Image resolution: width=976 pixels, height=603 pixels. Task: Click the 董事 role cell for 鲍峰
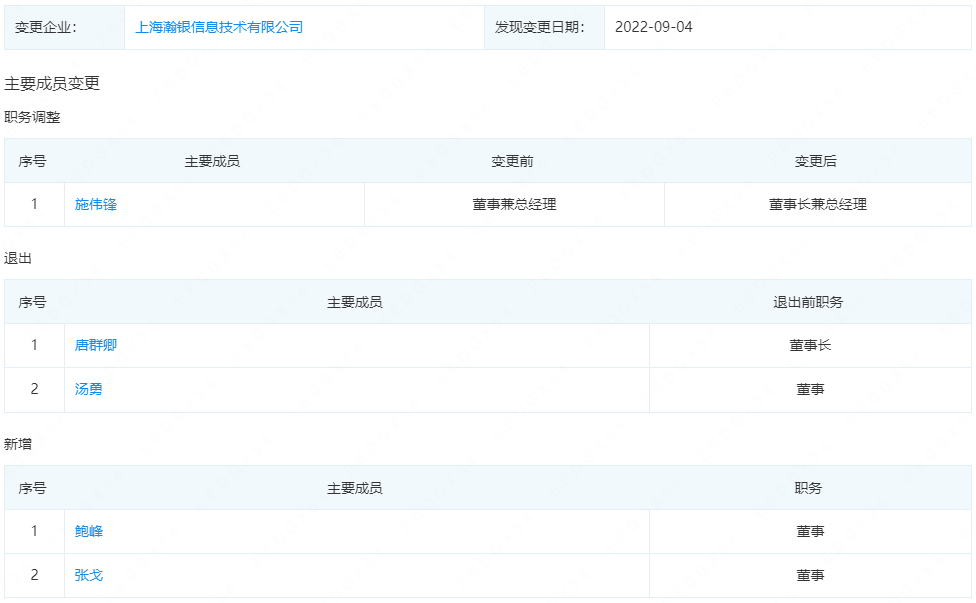coord(812,531)
